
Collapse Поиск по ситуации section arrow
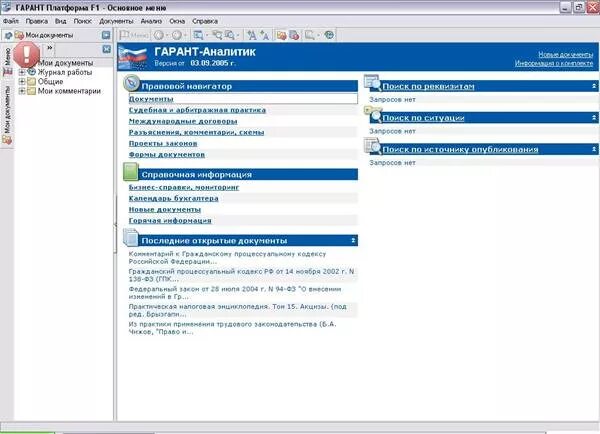tap(594, 117)
